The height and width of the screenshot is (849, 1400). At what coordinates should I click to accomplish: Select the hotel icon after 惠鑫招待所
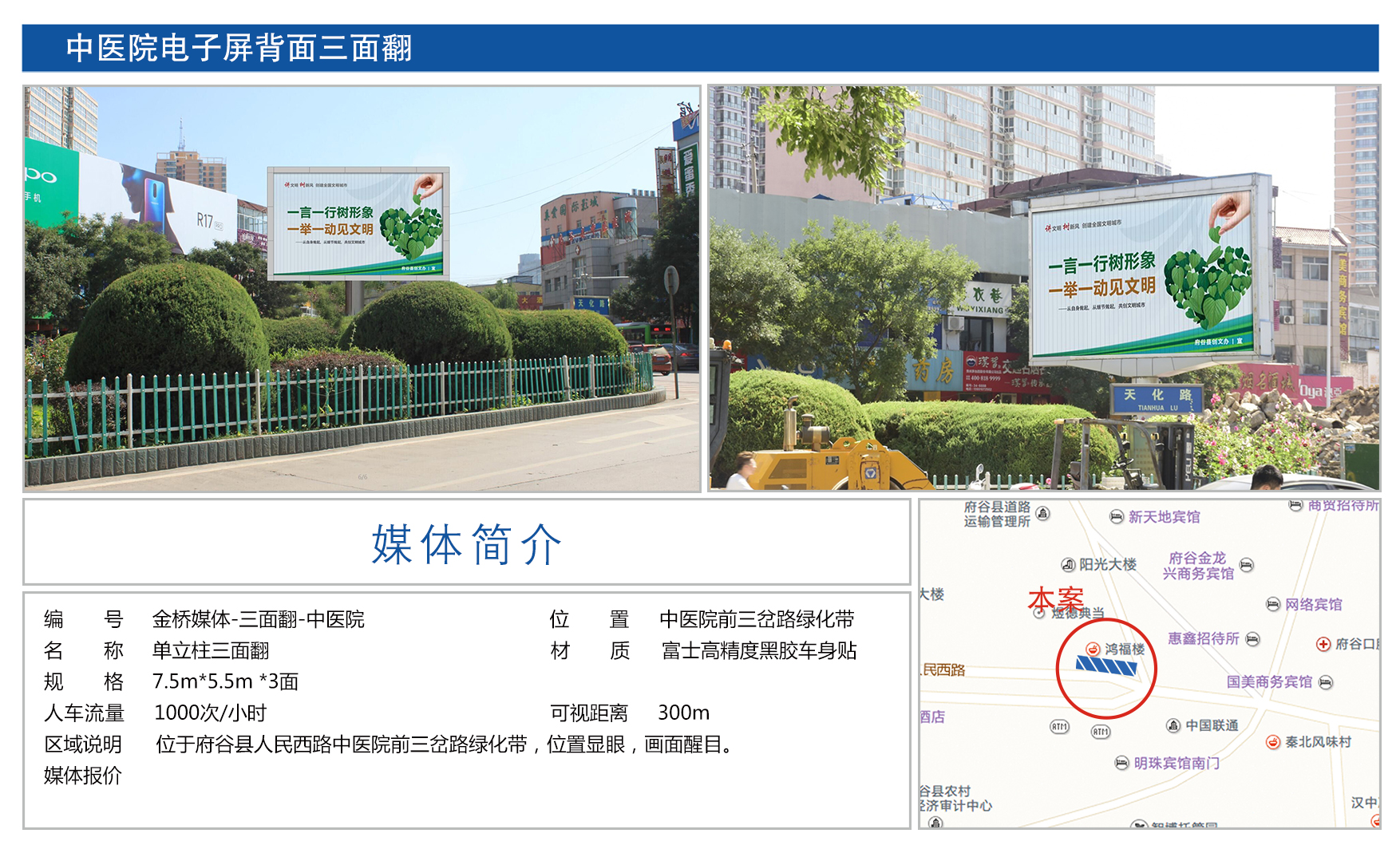(1252, 639)
